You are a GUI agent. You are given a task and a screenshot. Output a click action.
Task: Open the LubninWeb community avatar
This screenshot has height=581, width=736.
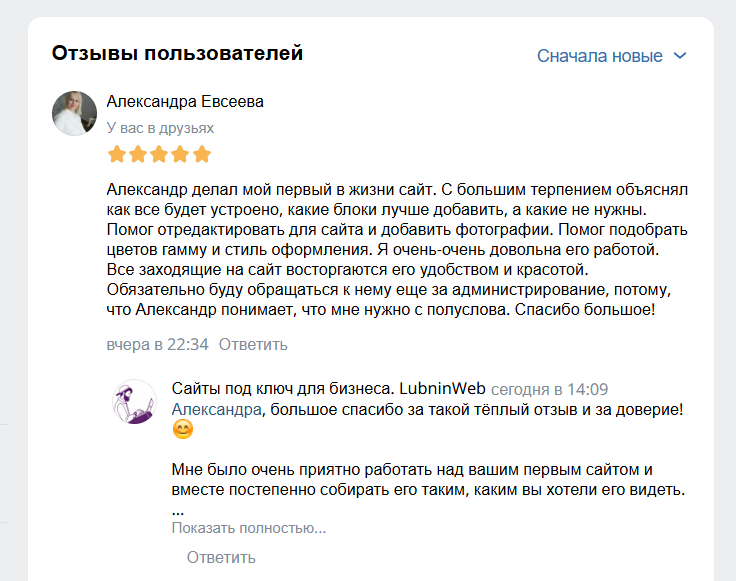tap(135, 402)
